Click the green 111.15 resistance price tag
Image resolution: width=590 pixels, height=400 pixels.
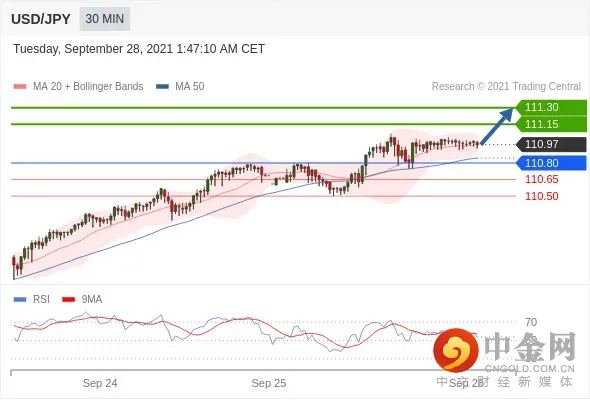(551, 124)
